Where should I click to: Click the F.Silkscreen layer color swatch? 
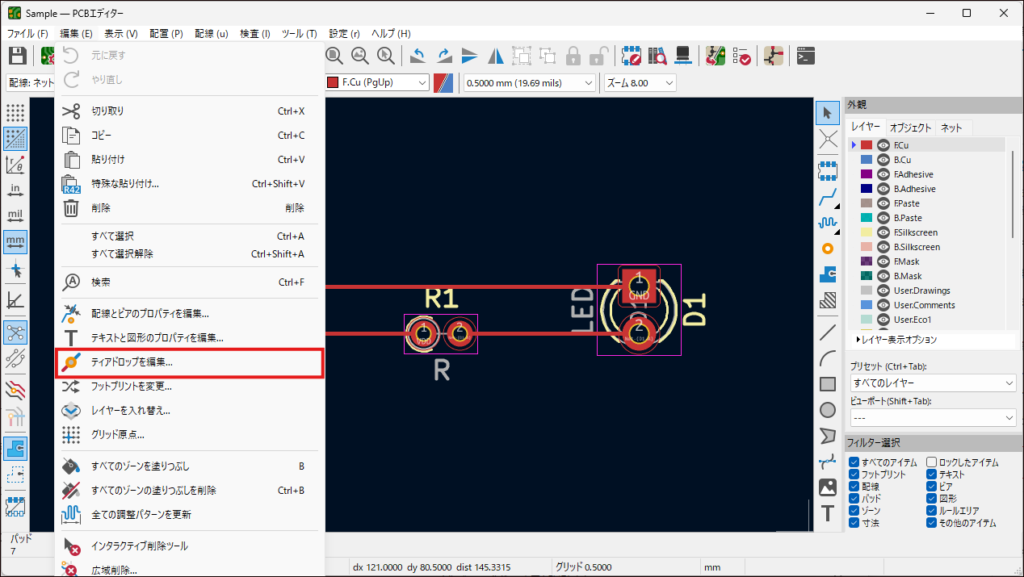866,232
